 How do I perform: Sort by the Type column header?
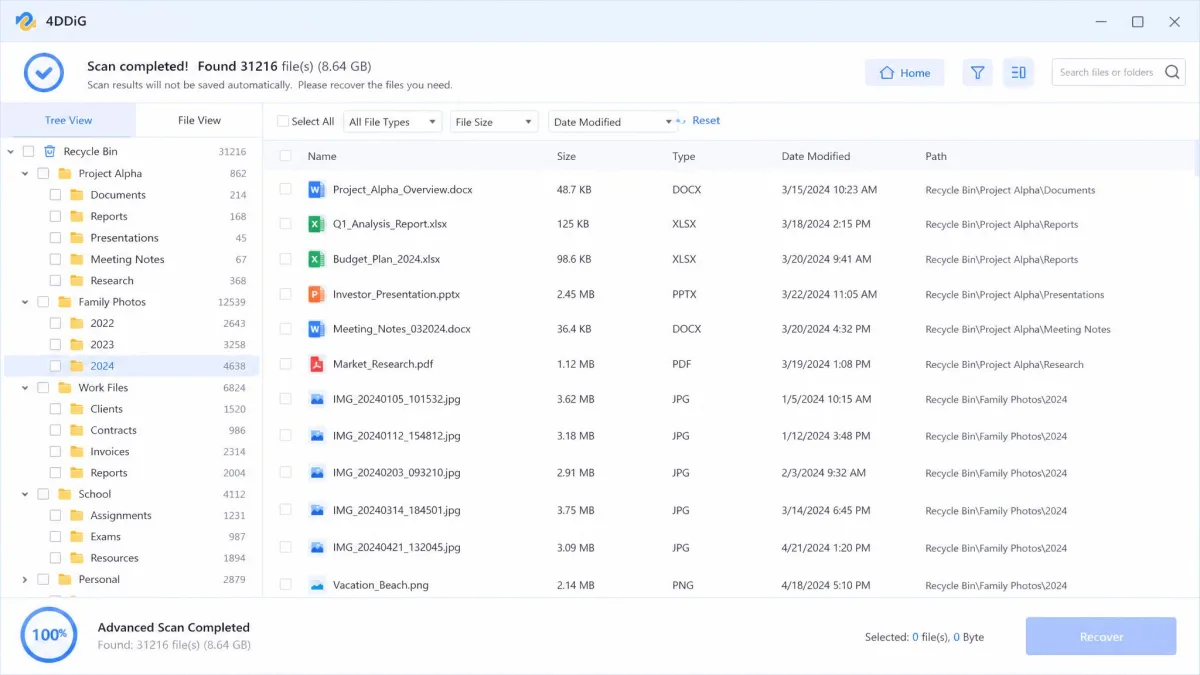tap(684, 156)
